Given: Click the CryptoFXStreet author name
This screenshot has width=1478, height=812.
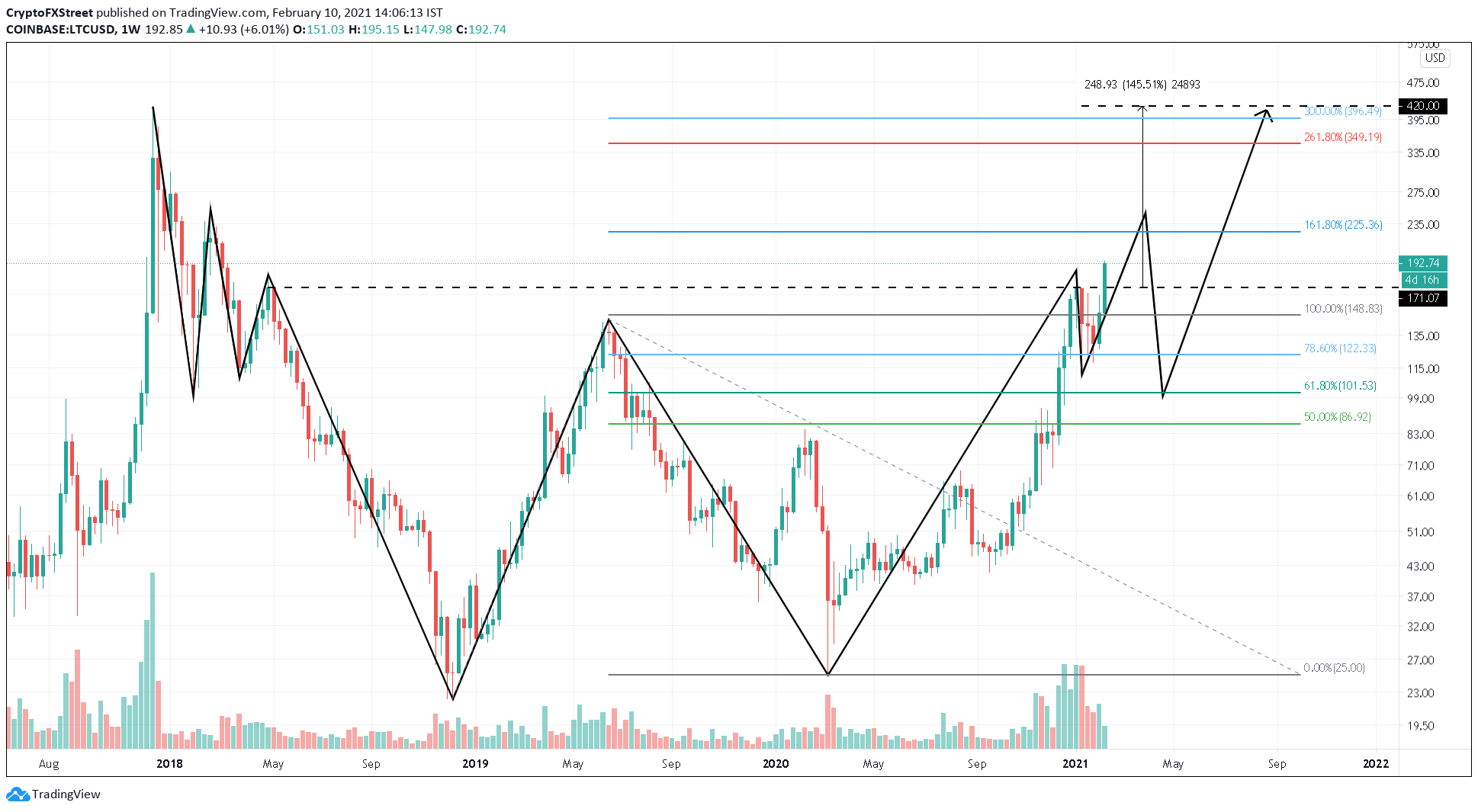Looking at the screenshot, I should point(50,13).
